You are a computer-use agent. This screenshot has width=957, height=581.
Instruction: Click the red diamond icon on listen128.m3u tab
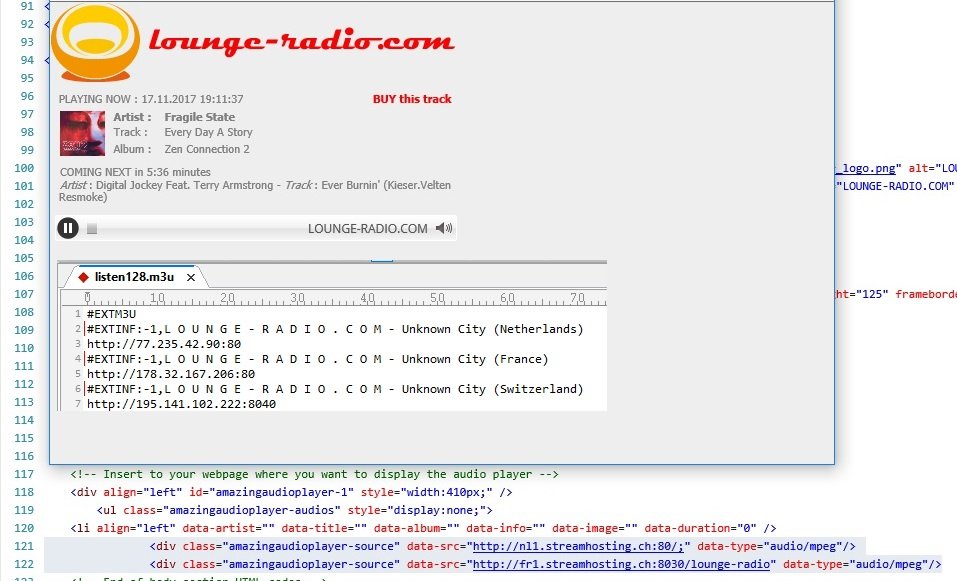82,277
